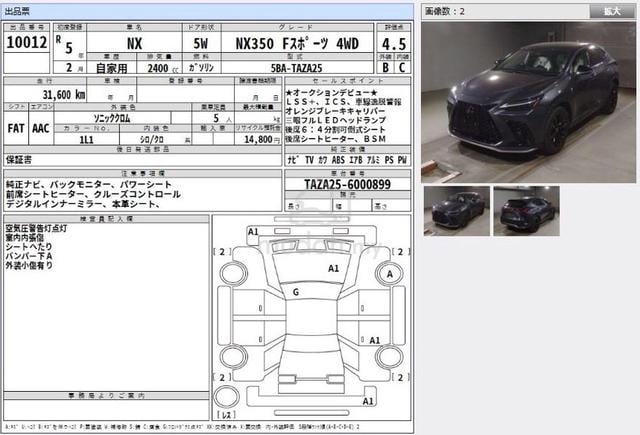Click the chassis number TAZA25-6000899
The height and width of the screenshot is (435, 640).
347,184
